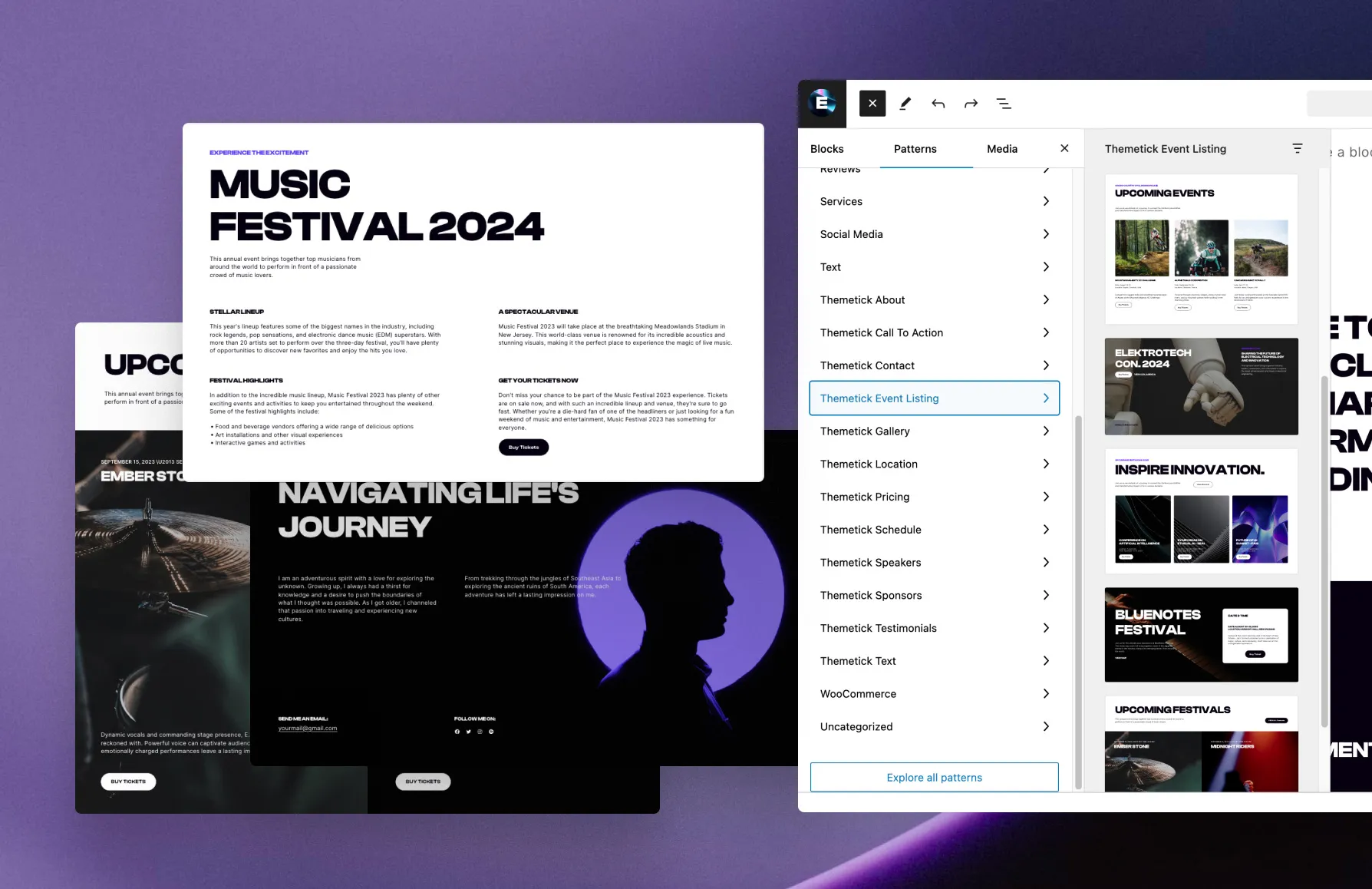Click the yourmail@gmail.com email link
Viewport: 1372px width, 889px height.
point(308,729)
